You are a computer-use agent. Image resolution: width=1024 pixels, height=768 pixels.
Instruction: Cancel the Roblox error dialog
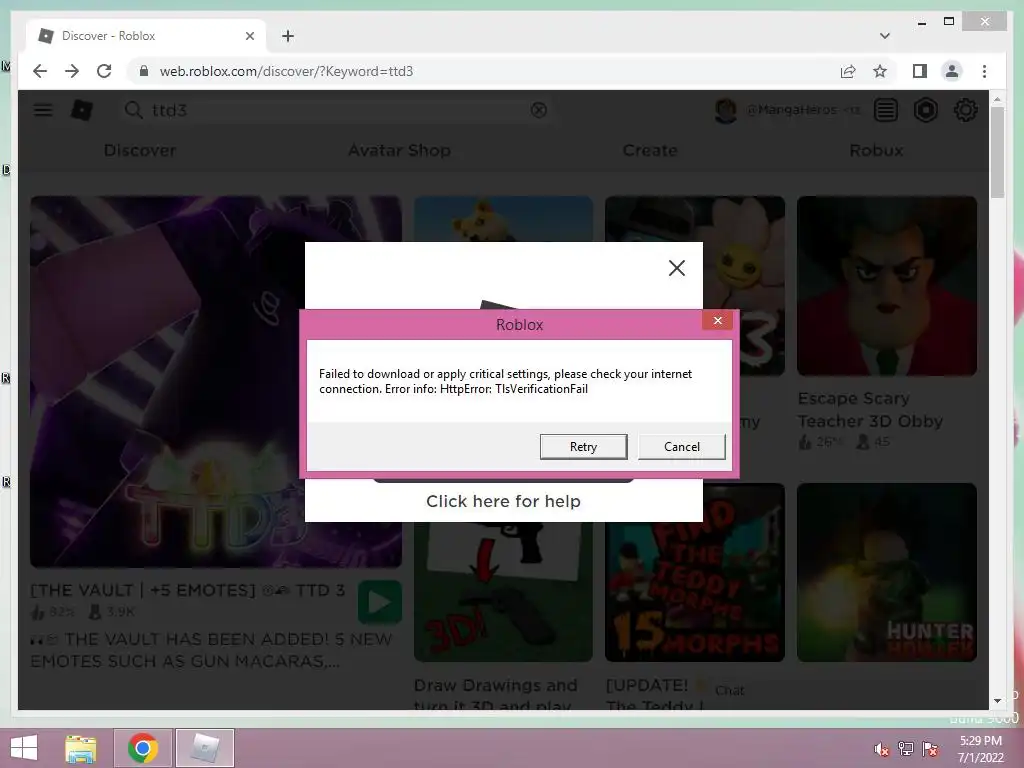681,447
